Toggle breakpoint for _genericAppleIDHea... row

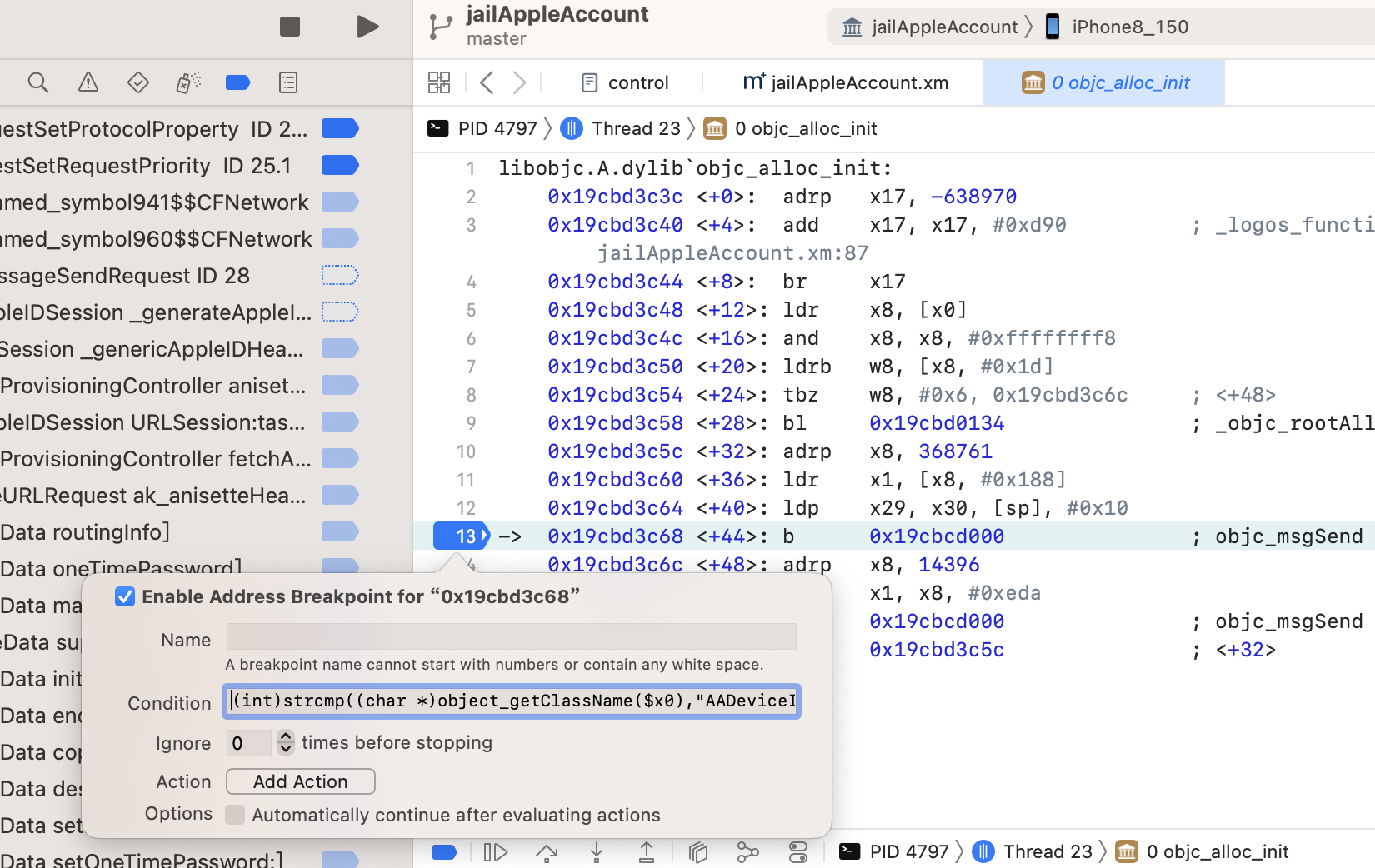coord(340,348)
